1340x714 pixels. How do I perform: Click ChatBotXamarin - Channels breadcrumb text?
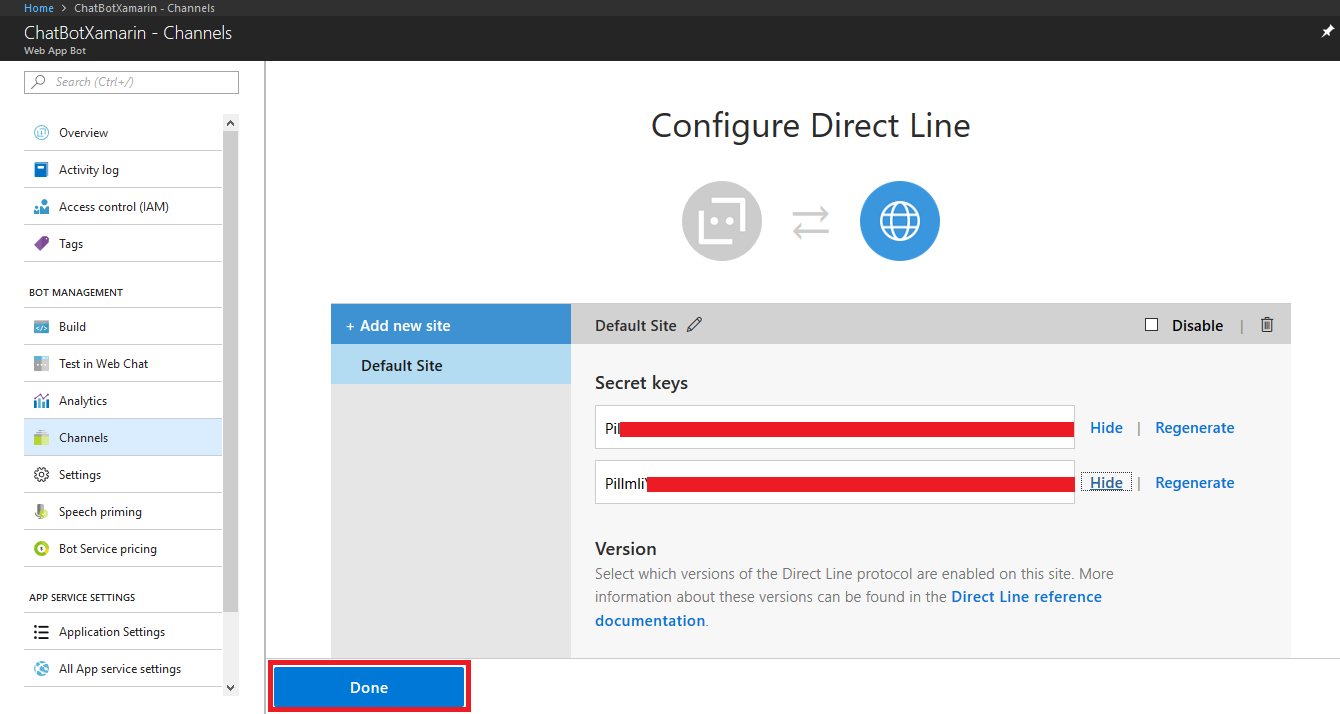coord(144,8)
